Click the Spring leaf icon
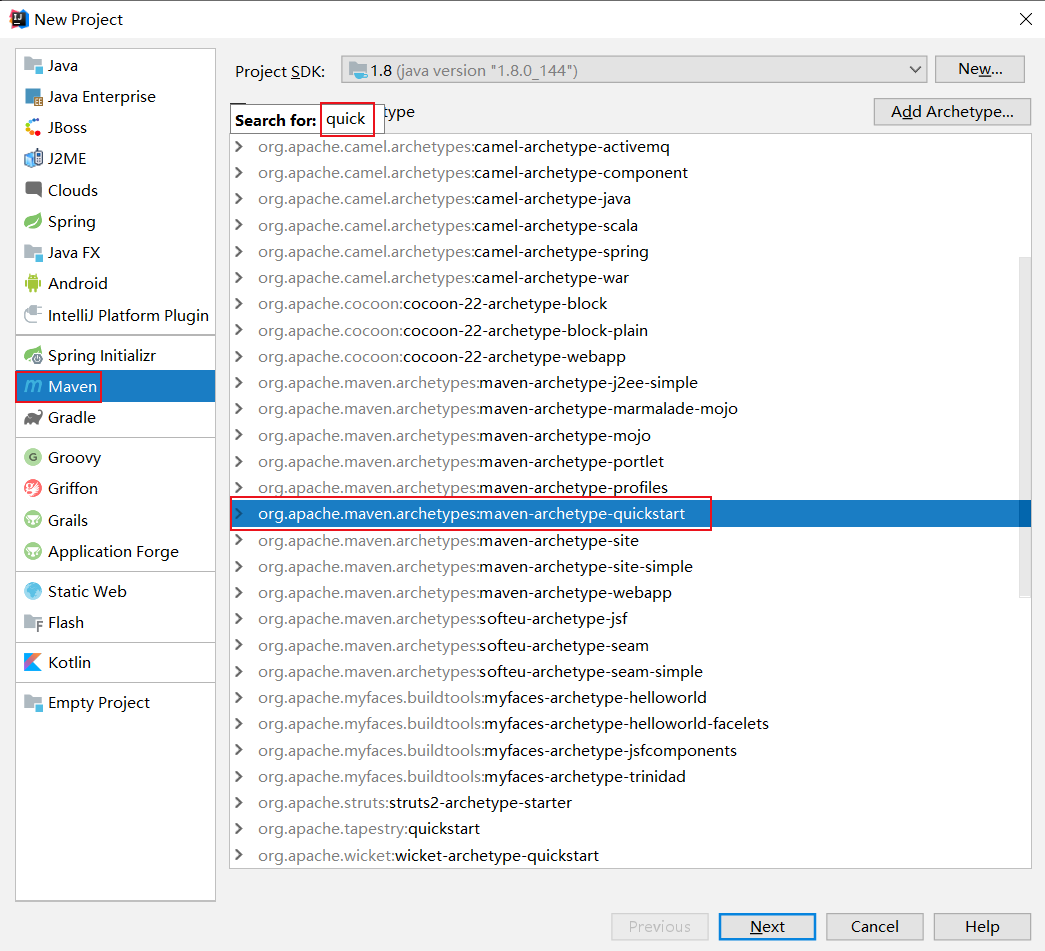Image resolution: width=1045 pixels, height=951 pixels. [33, 221]
